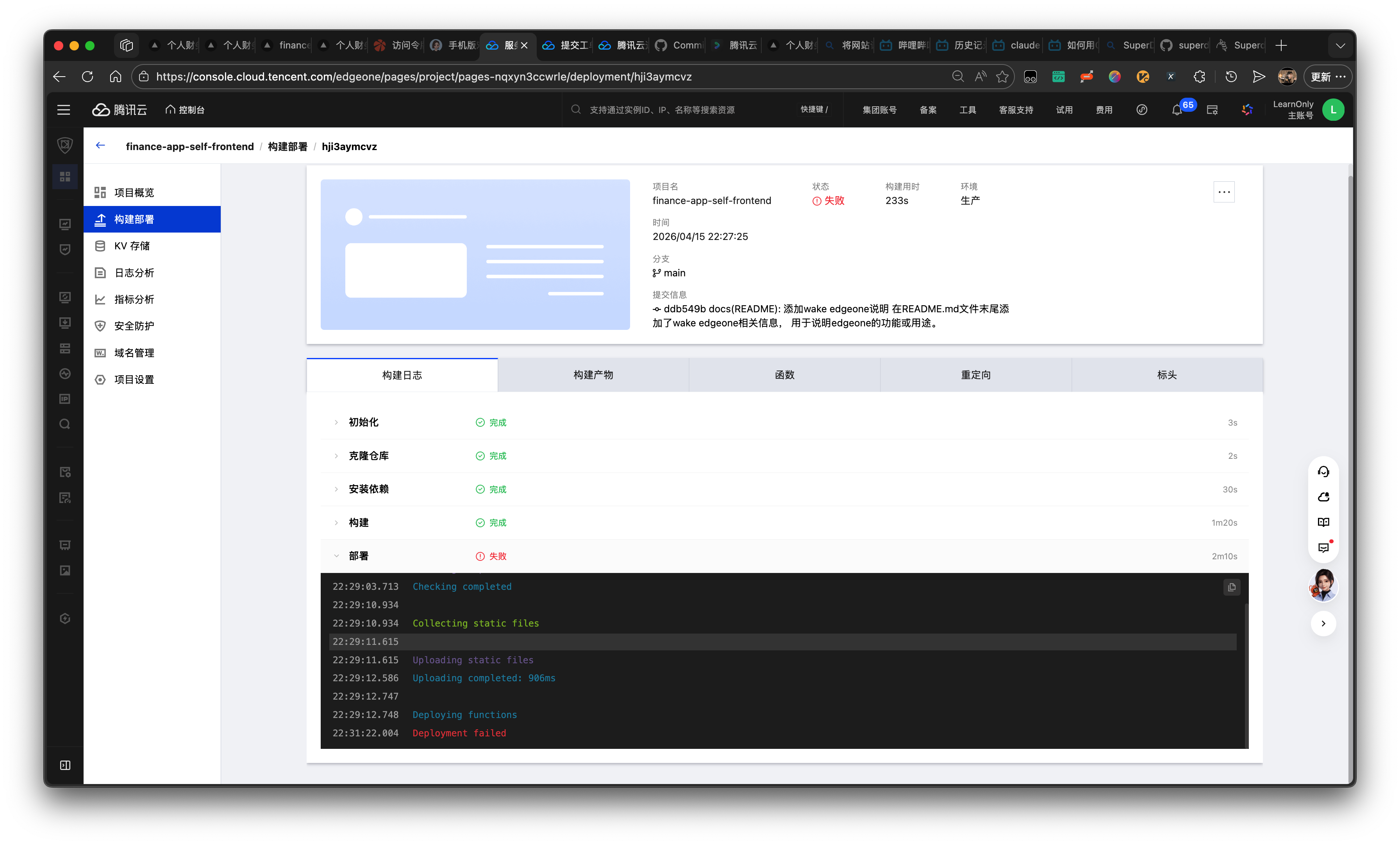Copy the deployment log output
The width and height of the screenshot is (1400, 845).
[1231, 587]
